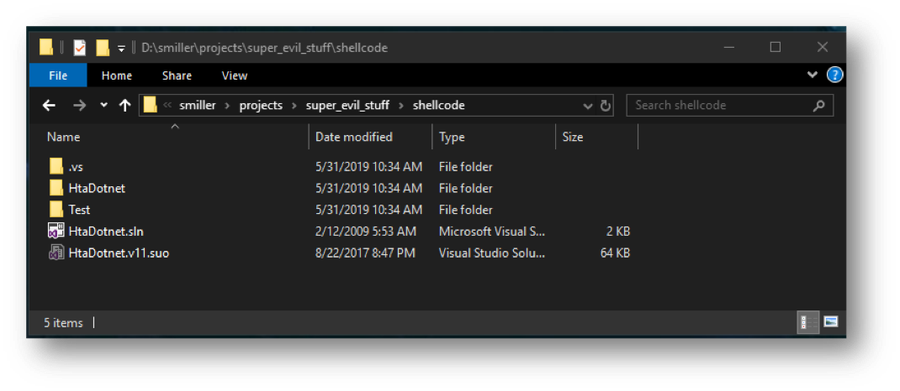Image resolution: width=900 pixels, height=391 pixels.
Task: Expand hidden breadcrumb path chevrons
Action: pos(168,106)
